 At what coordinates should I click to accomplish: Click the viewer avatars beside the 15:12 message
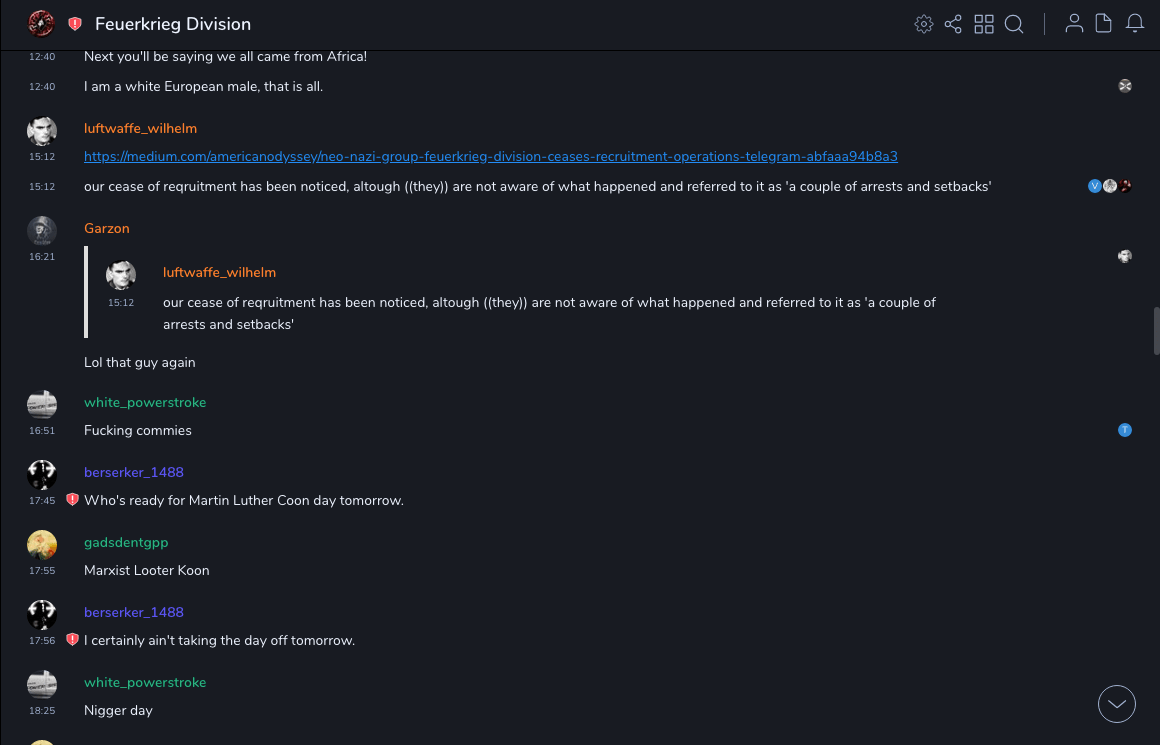[1110, 186]
